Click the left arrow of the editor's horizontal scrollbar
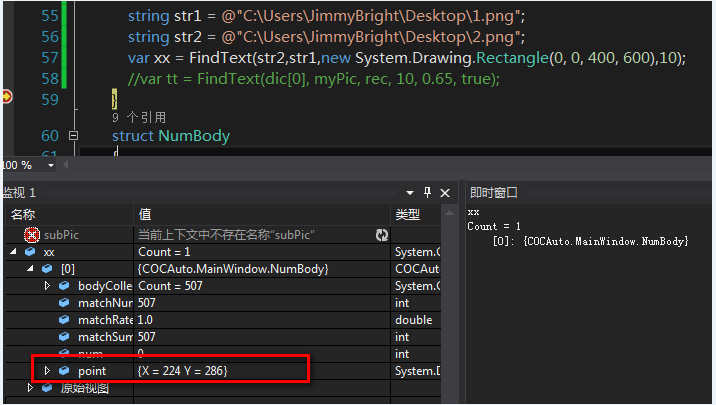This screenshot has height=405, width=716. [66, 165]
